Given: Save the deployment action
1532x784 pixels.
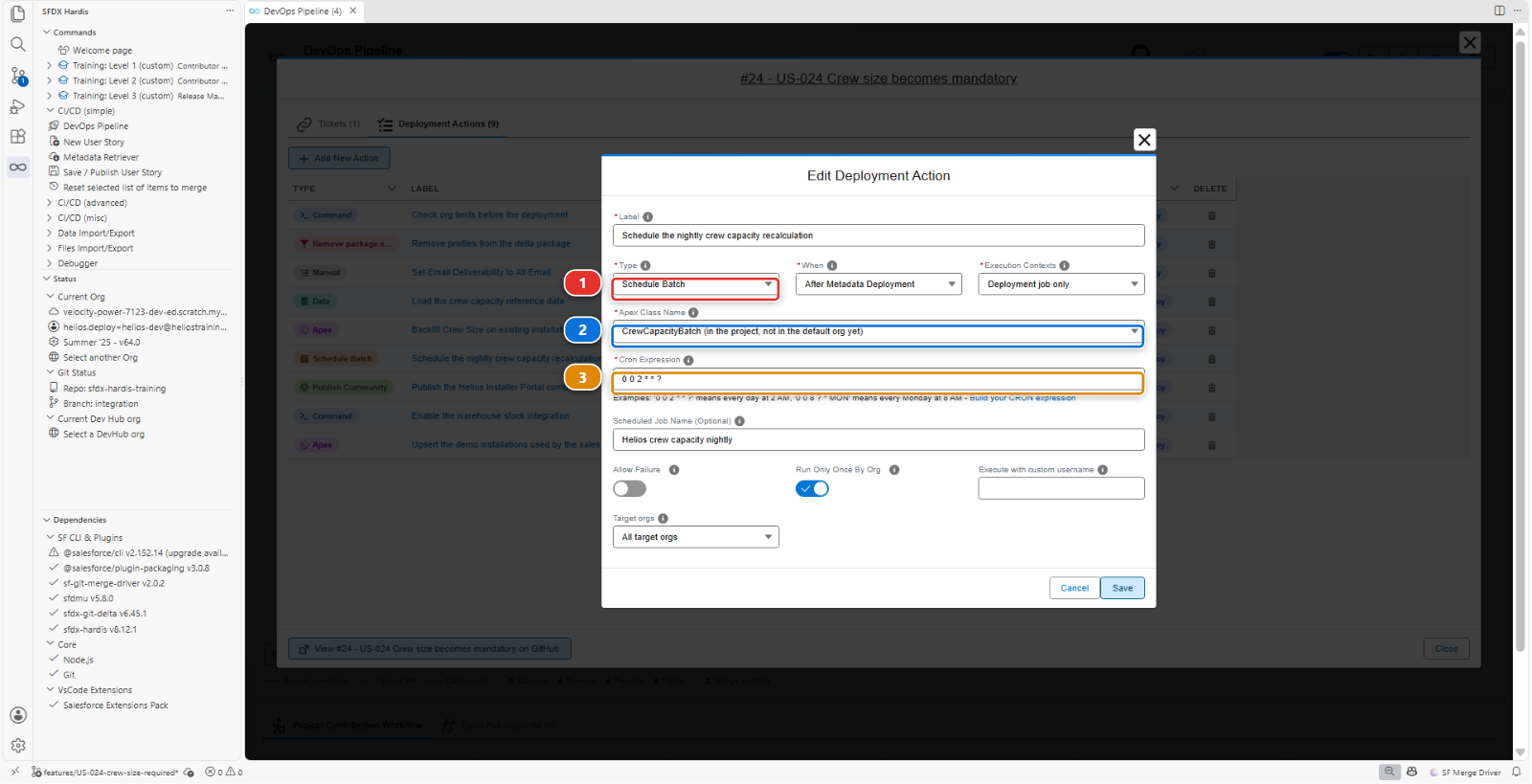Looking at the screenshot, I should pyautogui.click(x=1122, y=589).
